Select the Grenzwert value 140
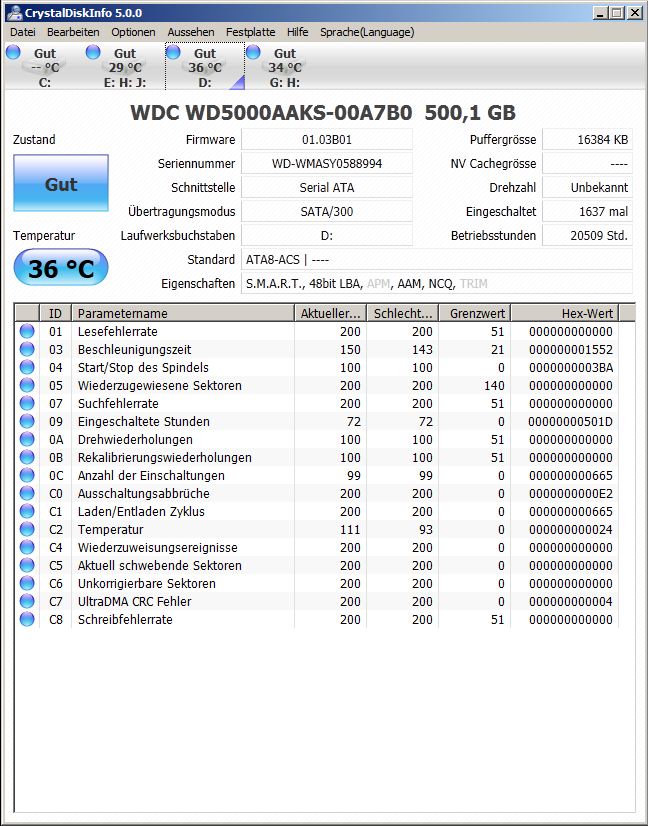 tap(494, 386)
